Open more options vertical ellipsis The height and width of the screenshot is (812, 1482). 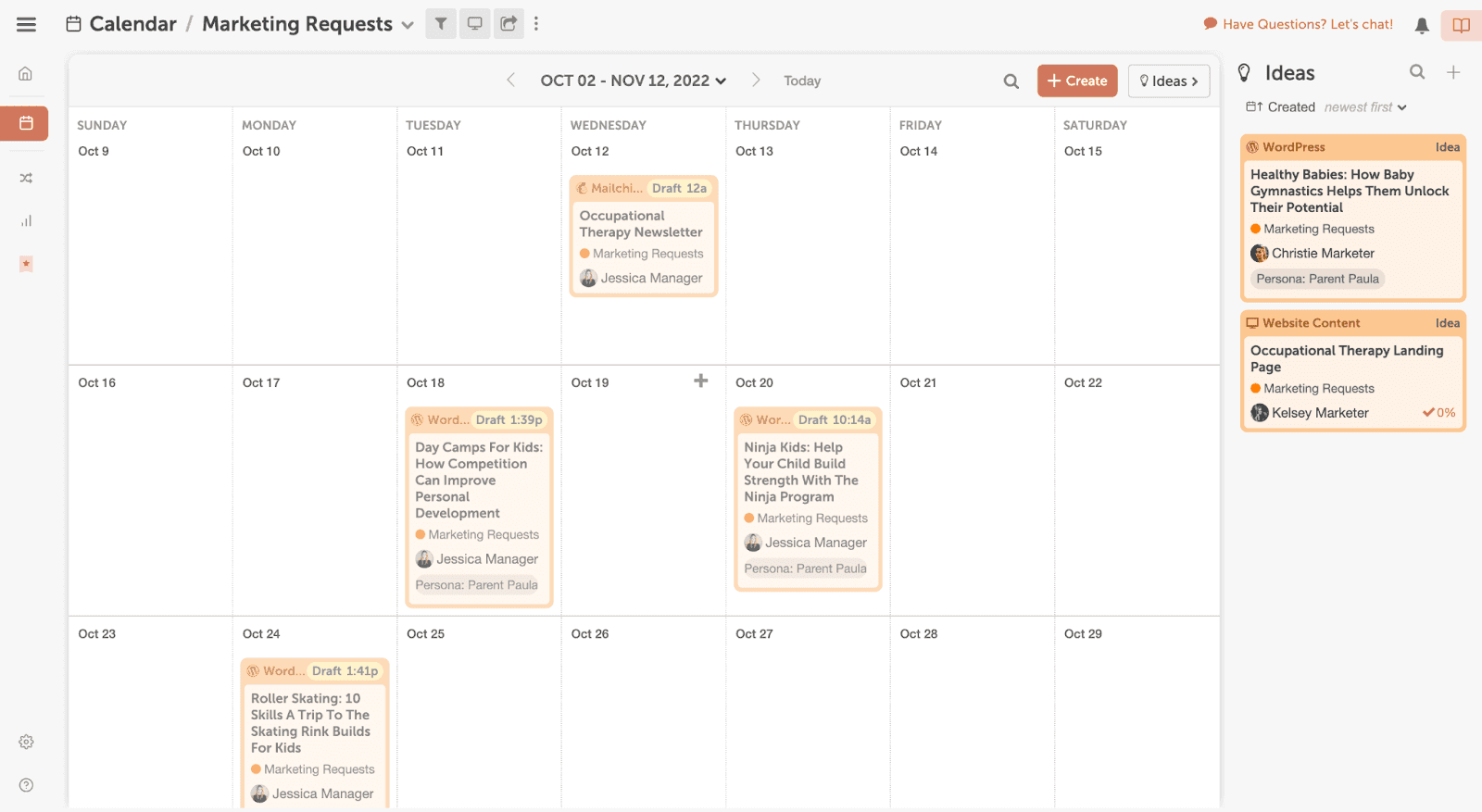coord(536,24)
